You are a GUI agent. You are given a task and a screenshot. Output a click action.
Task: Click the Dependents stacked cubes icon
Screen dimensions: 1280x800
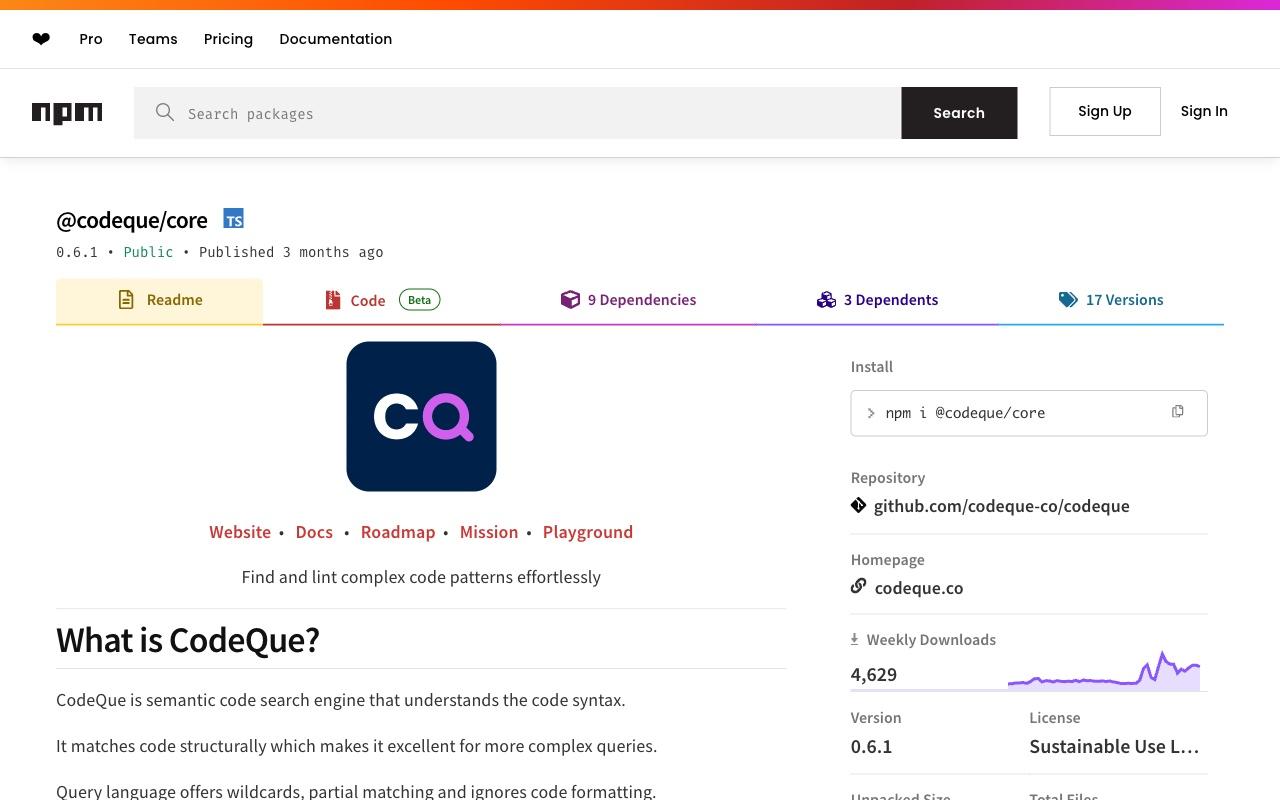826,299
